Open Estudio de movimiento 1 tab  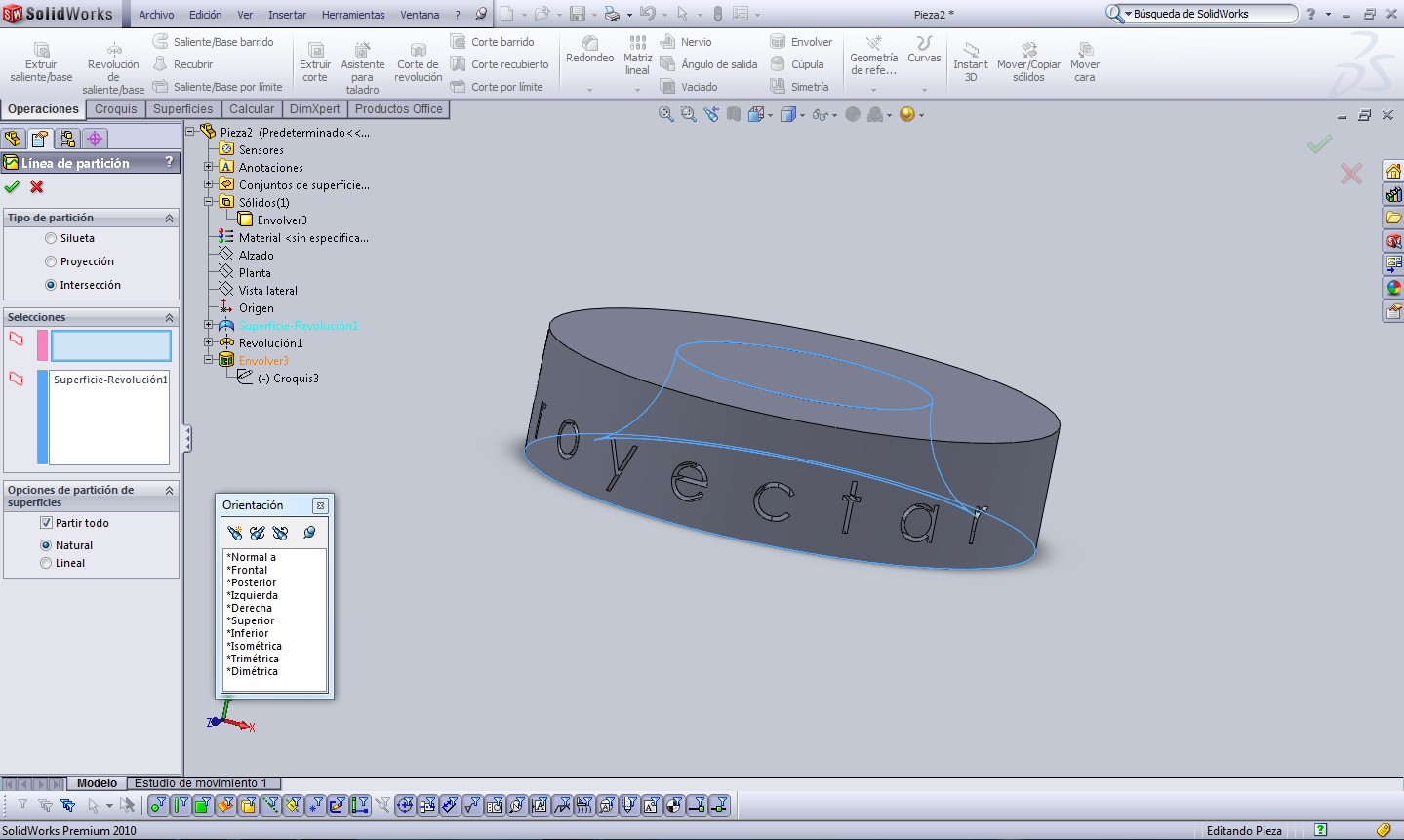point(201,783)
